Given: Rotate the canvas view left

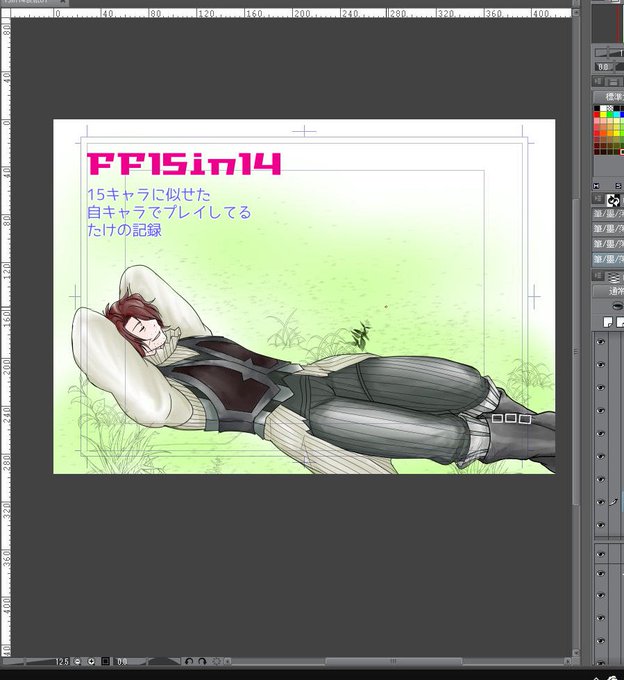Looking at the screenshot, I should coord(189,661).
